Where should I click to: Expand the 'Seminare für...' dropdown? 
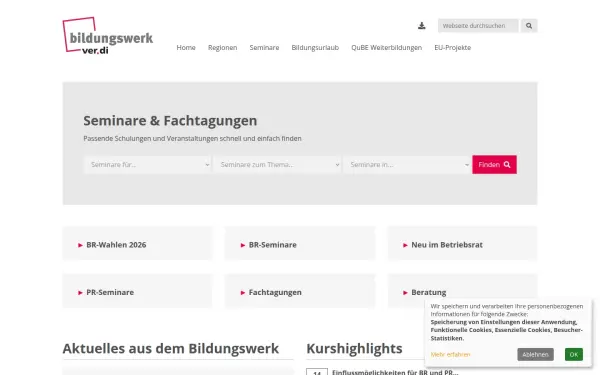pos(147,165)
